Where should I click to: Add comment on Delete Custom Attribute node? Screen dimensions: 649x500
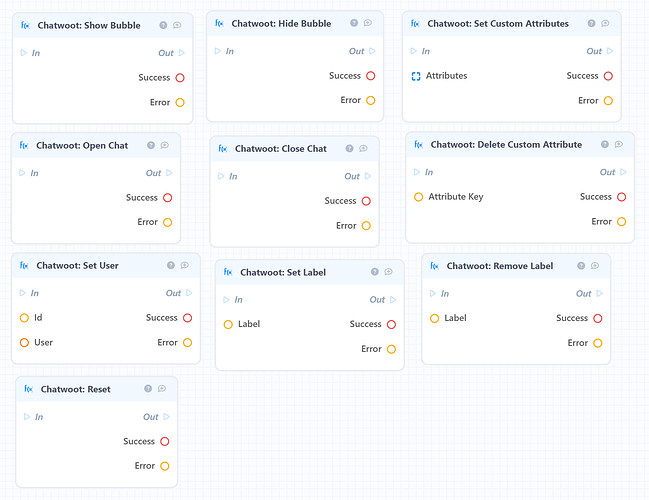click(x=618, y=144)
